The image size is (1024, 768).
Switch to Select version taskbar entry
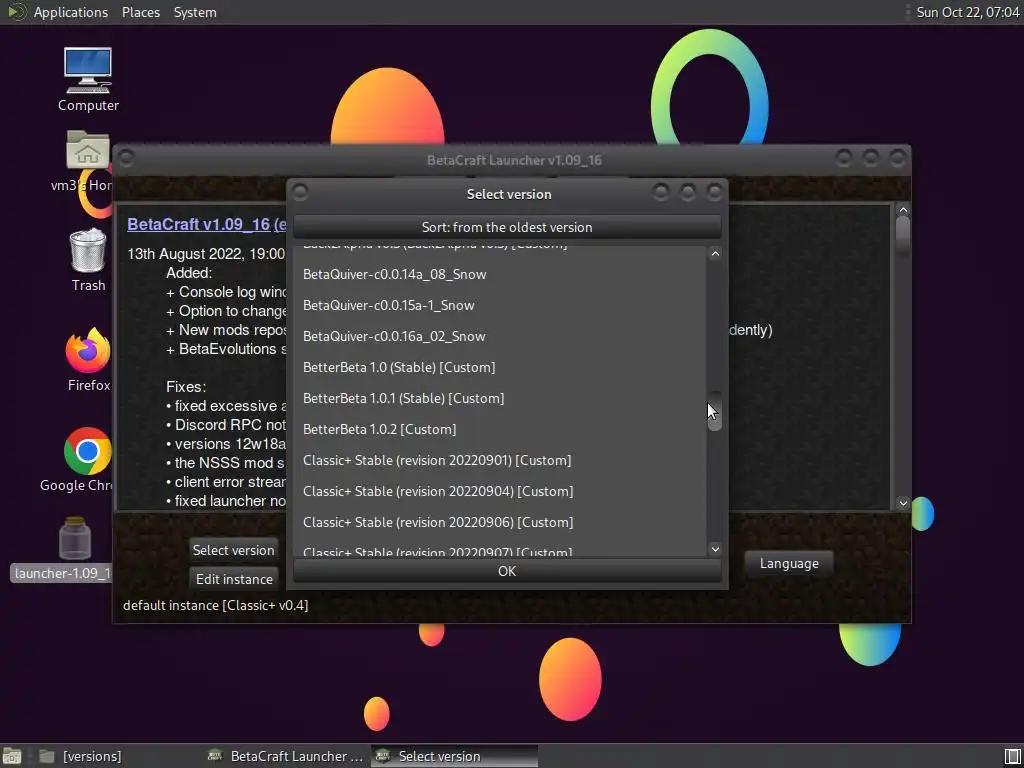[x=455, y=756]
